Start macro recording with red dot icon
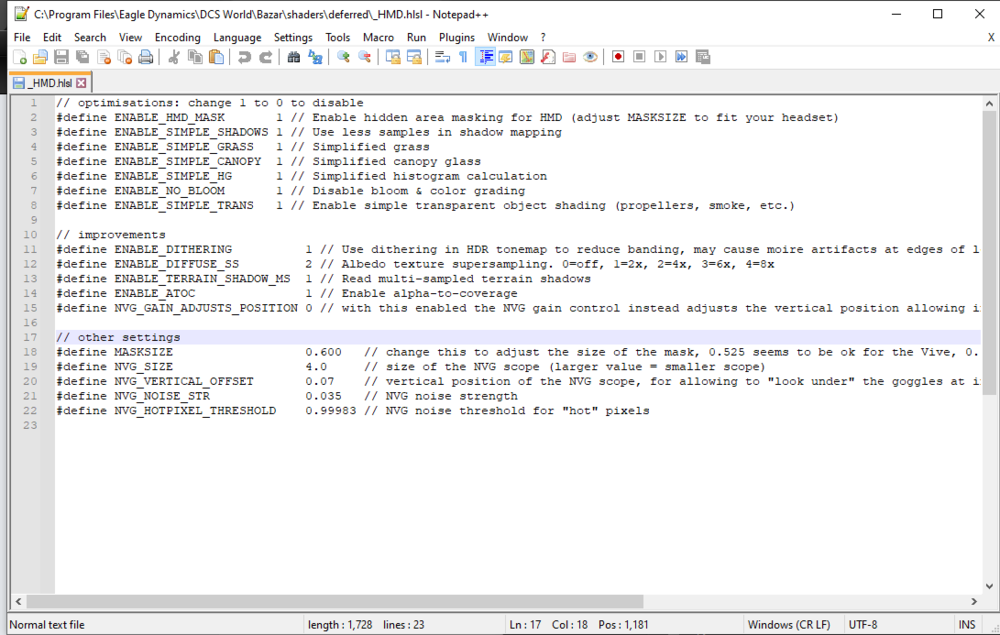 tap(617, 57)
